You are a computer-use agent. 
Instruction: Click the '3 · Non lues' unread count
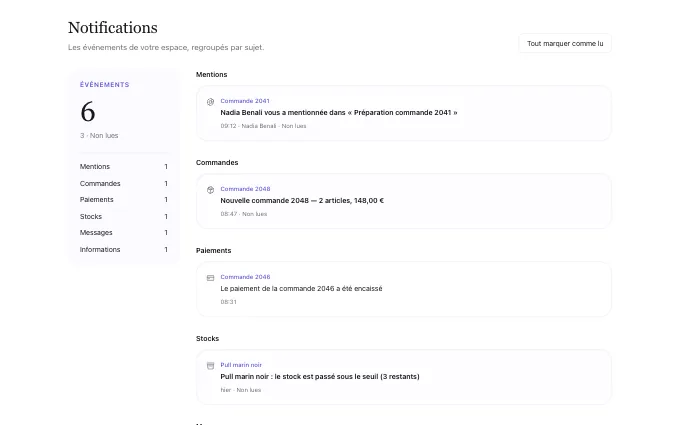coord(99,136)
